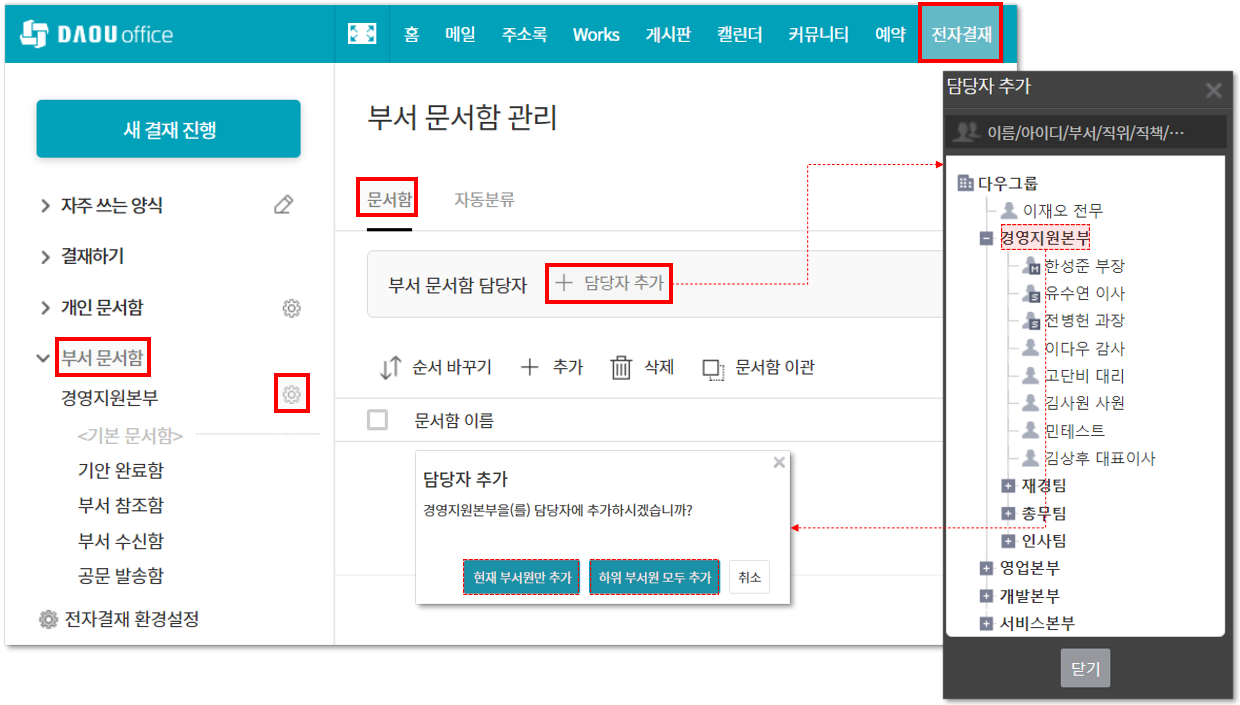Click the pencil edit icon beside 자주 쓰는 양식
This screenshot has height=705, width=1240.
coord(283,205)
